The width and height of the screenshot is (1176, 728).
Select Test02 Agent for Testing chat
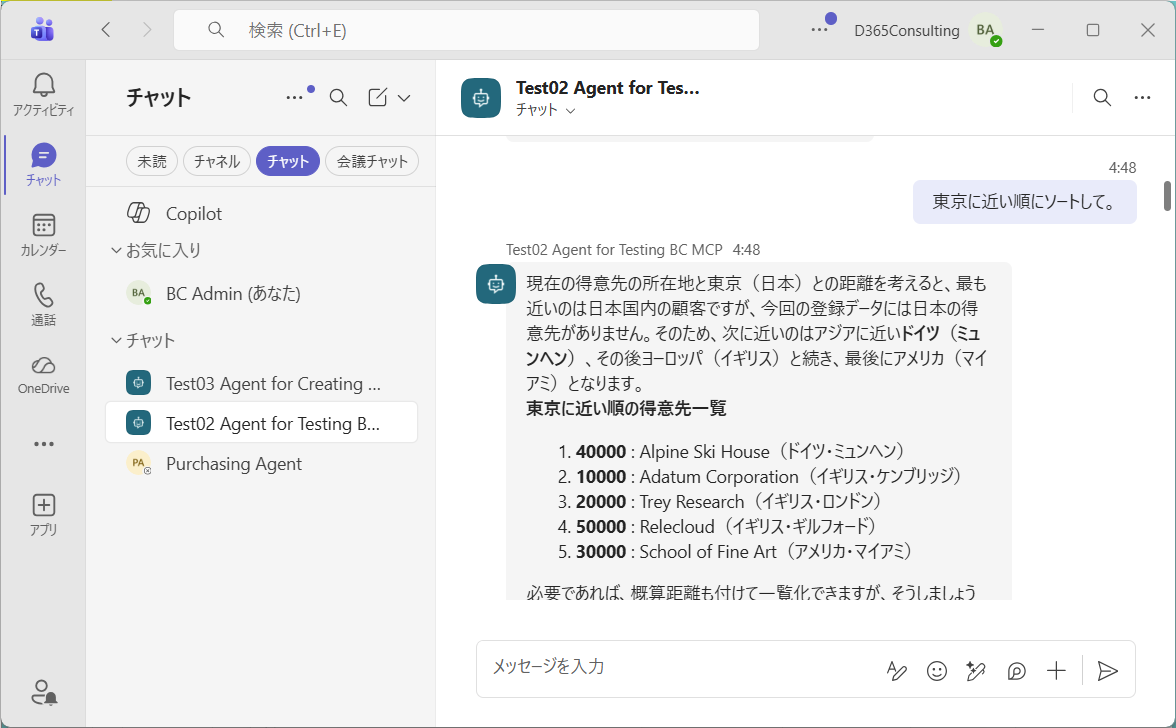[262, 423]
